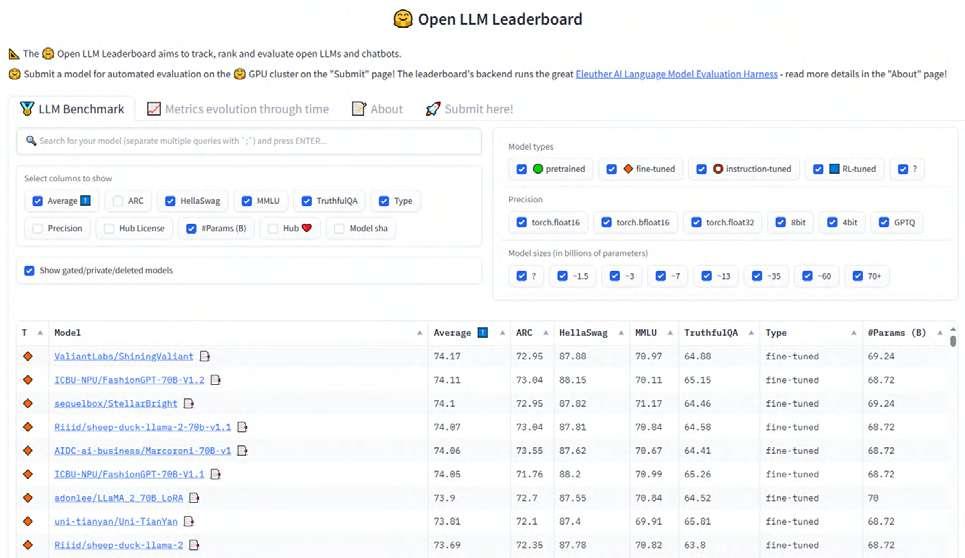Screen dimensions: 965x558
Task: Click document icon beside adonlee/LLaMA_2_70B_LoRA
Action: [x=194, y=498]
